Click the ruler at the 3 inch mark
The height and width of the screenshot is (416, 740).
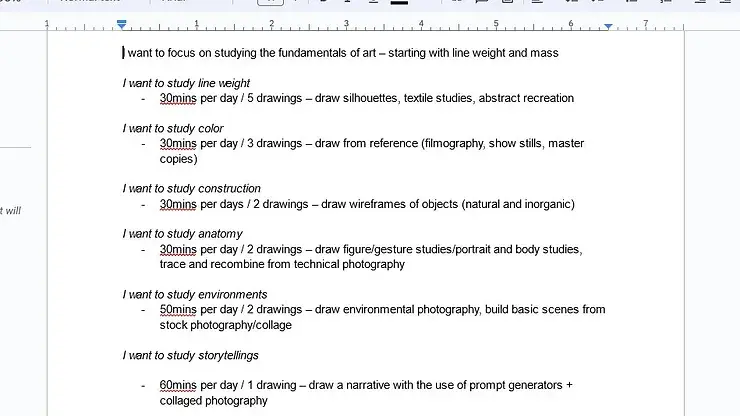(x=346, y=24)
